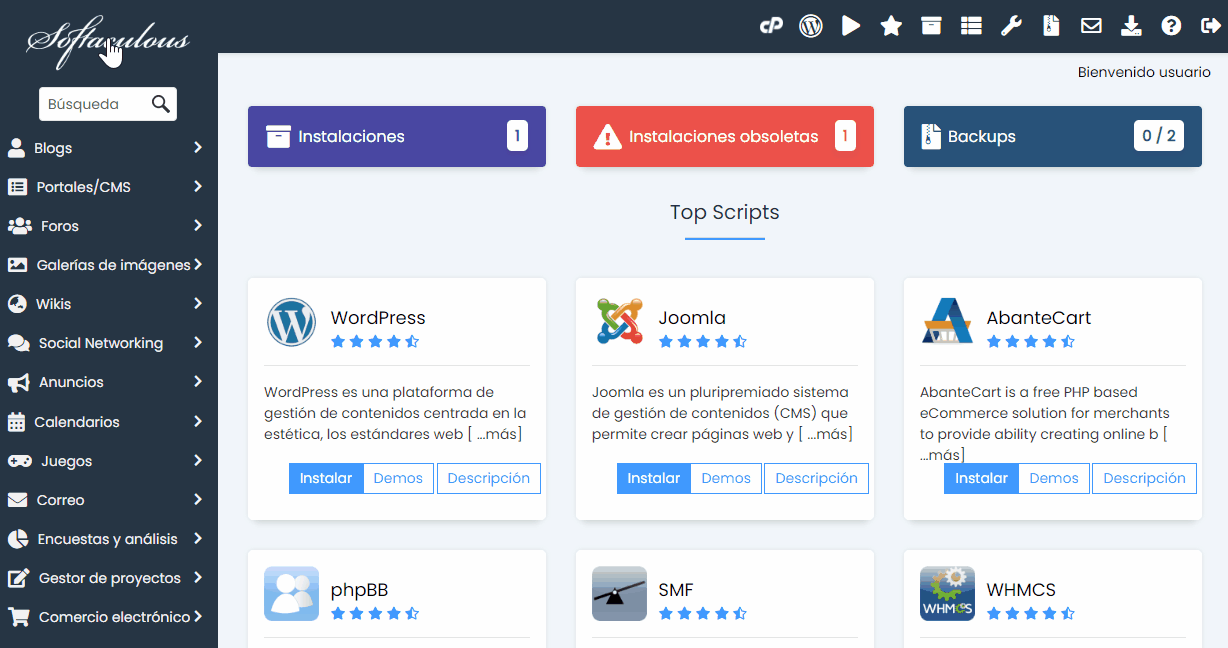
Task: Open the archive box installations icon in top bar
Action: (931, 26)
